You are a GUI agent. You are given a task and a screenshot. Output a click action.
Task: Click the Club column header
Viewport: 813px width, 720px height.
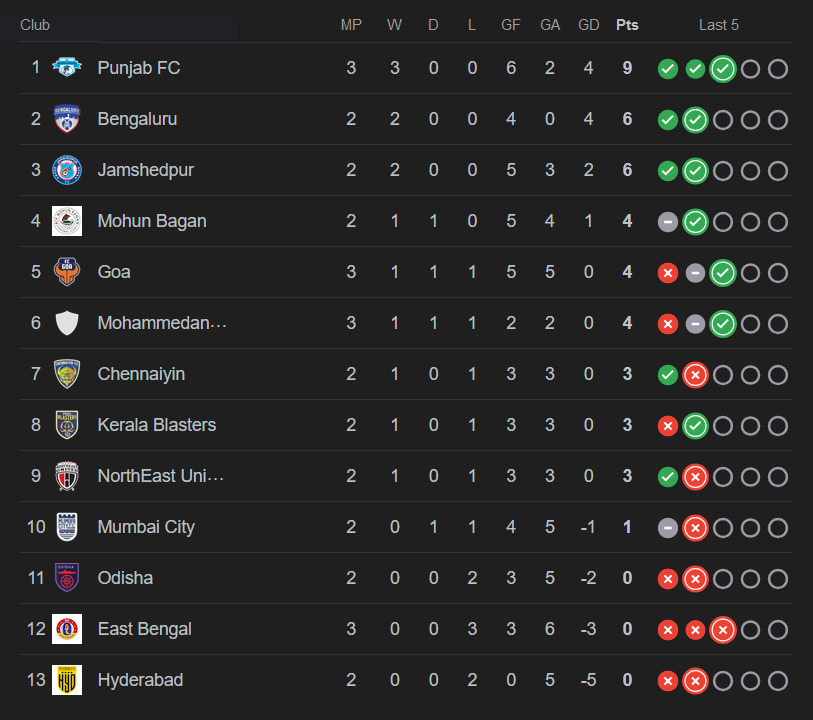coord(35,25)
